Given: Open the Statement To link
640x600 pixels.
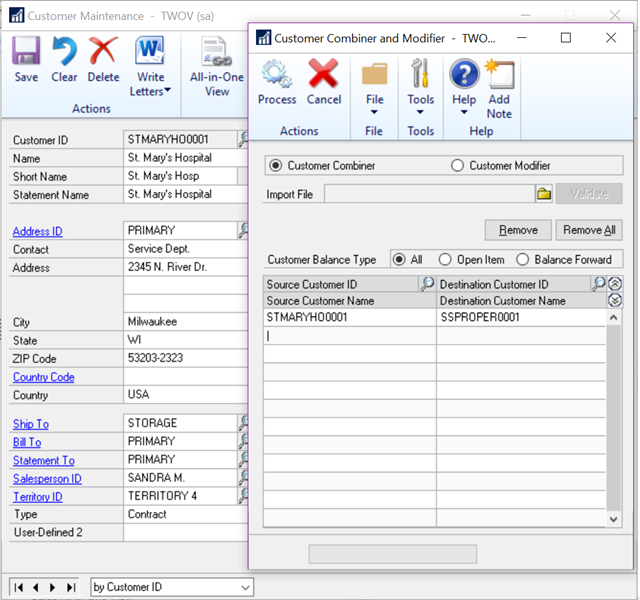Looking at the screenshot, I should tap(44, 460).
